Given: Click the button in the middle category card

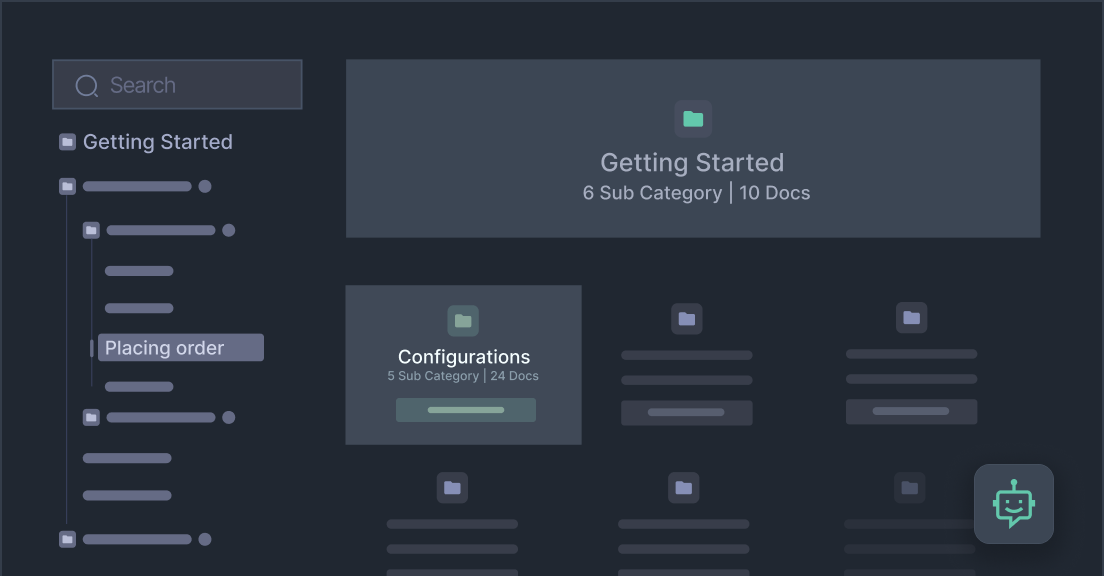Looking at the screenshot, I should click(686, 412).
